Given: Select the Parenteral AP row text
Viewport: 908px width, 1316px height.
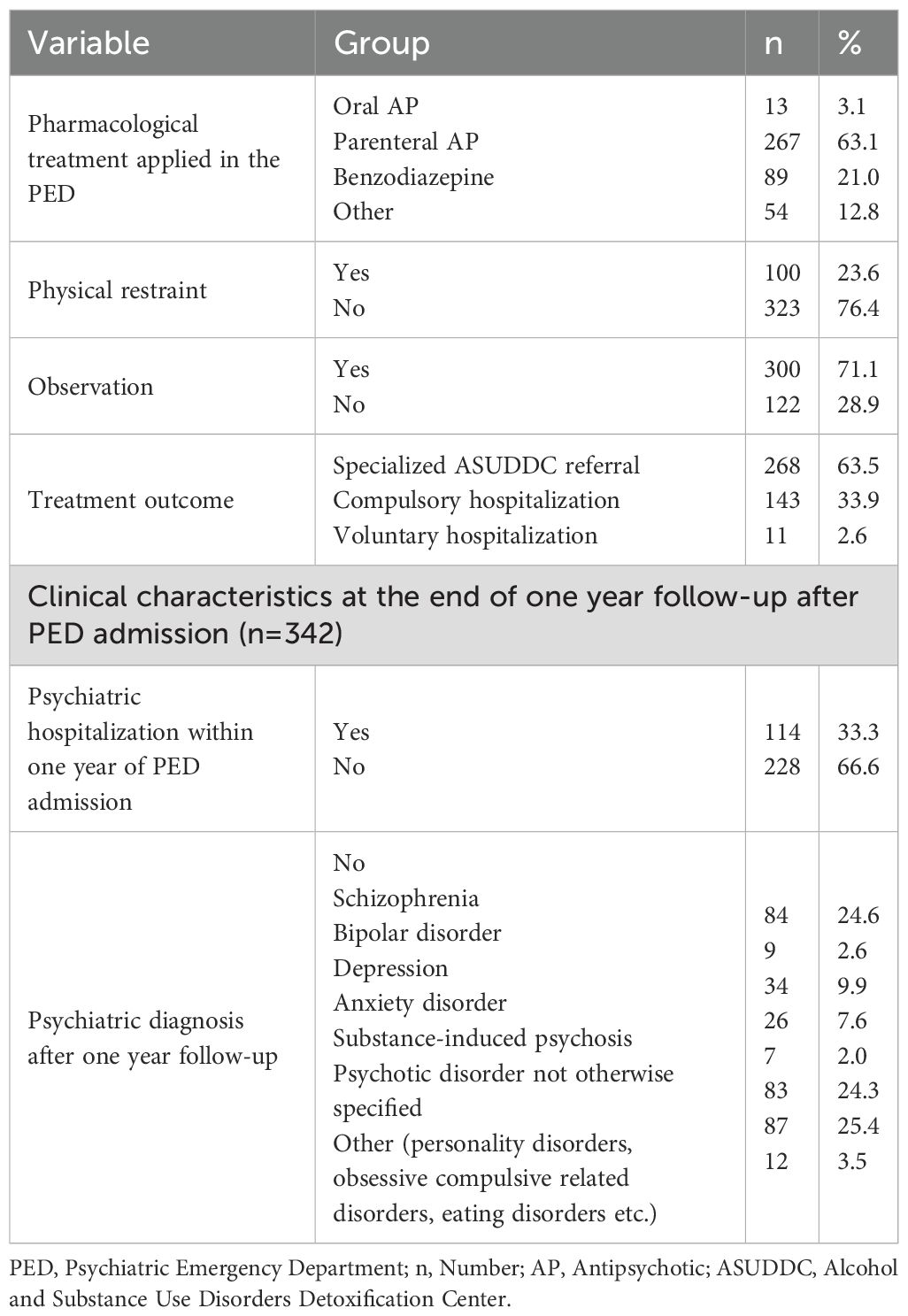Looking at the screenshot, I should tap(405, 142).
